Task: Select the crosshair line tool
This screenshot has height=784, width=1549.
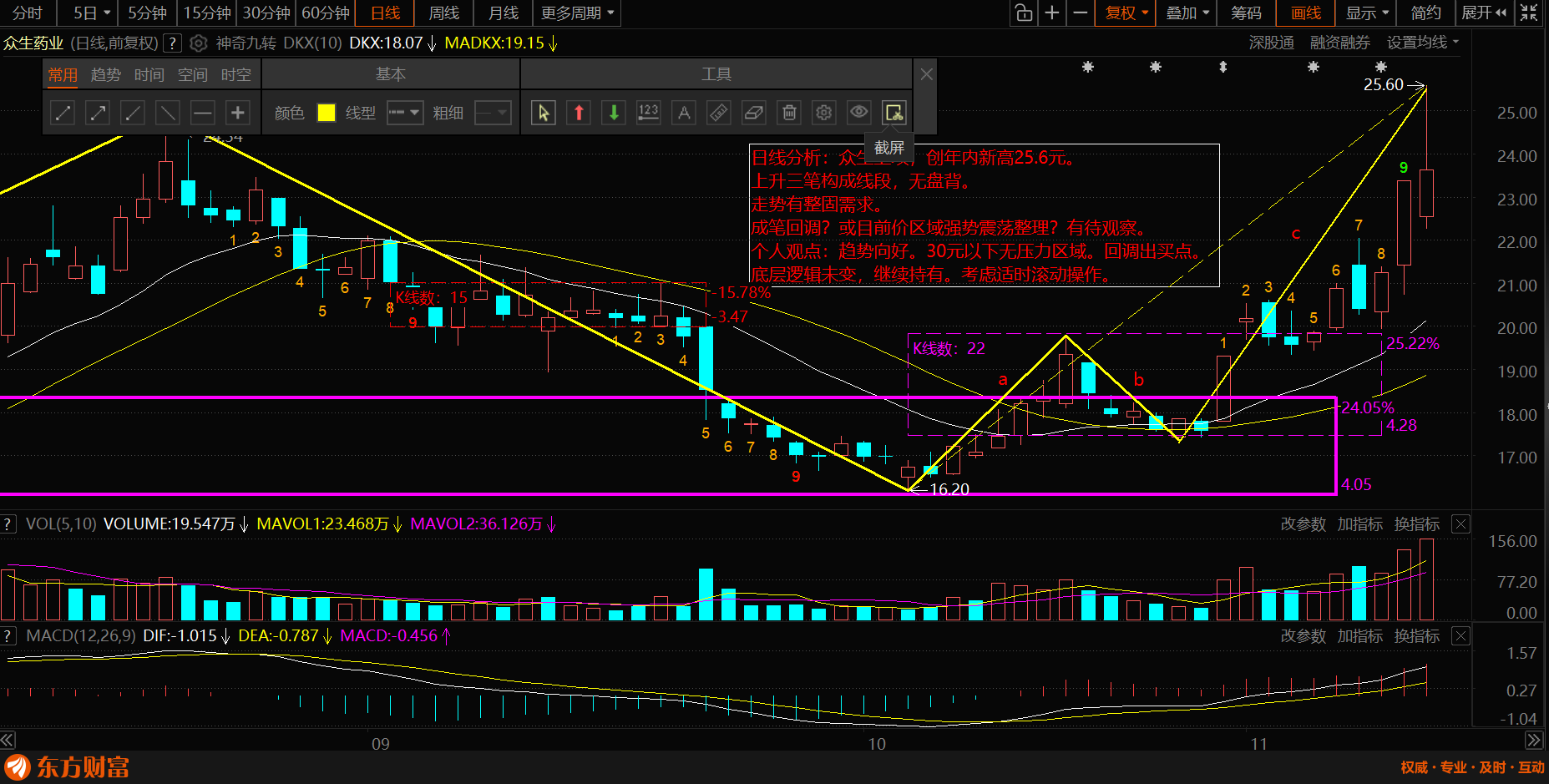Action: pyautogui.click(x=238, y=113)
